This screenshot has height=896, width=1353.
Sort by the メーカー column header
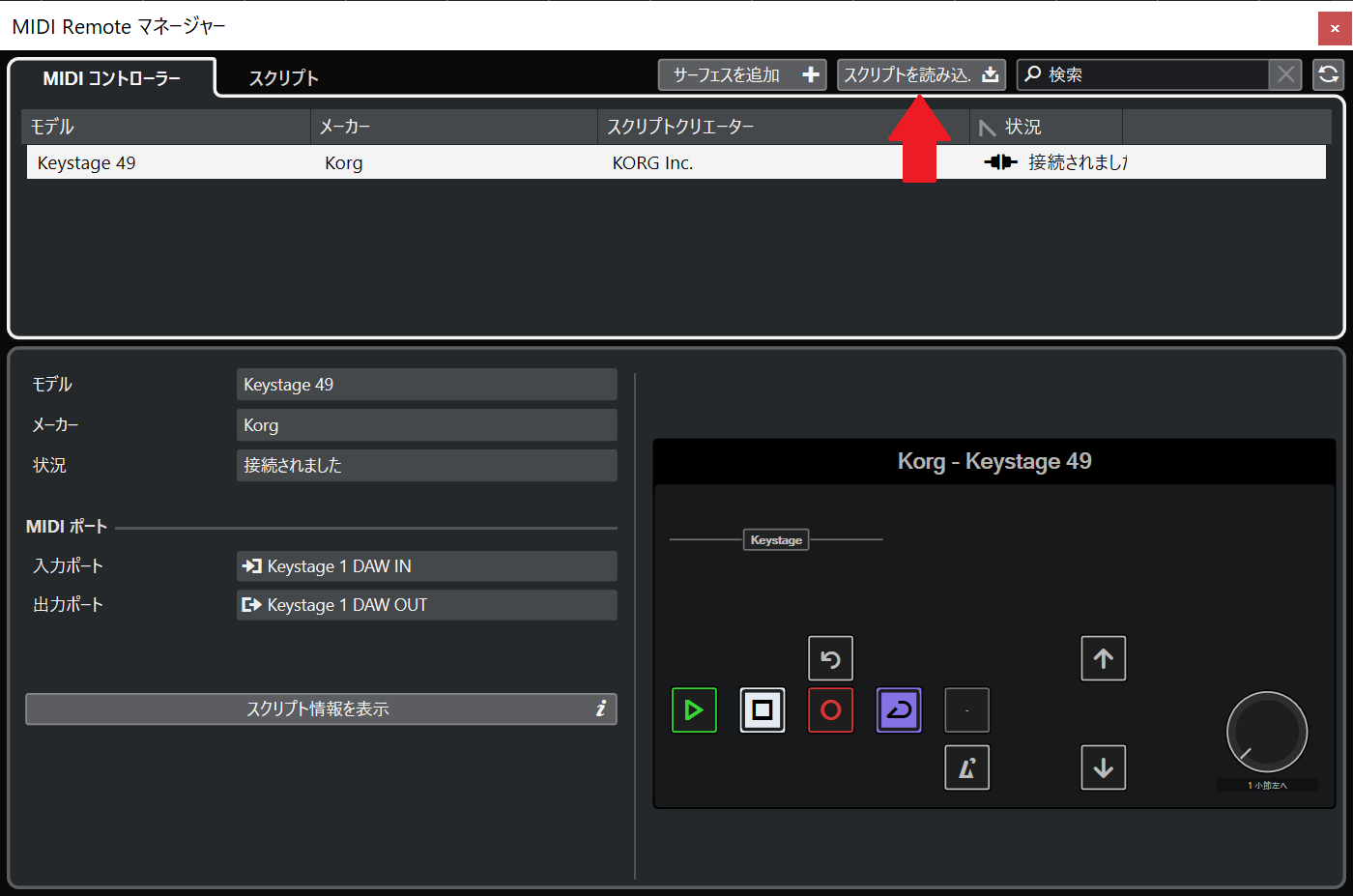(453, 127)
